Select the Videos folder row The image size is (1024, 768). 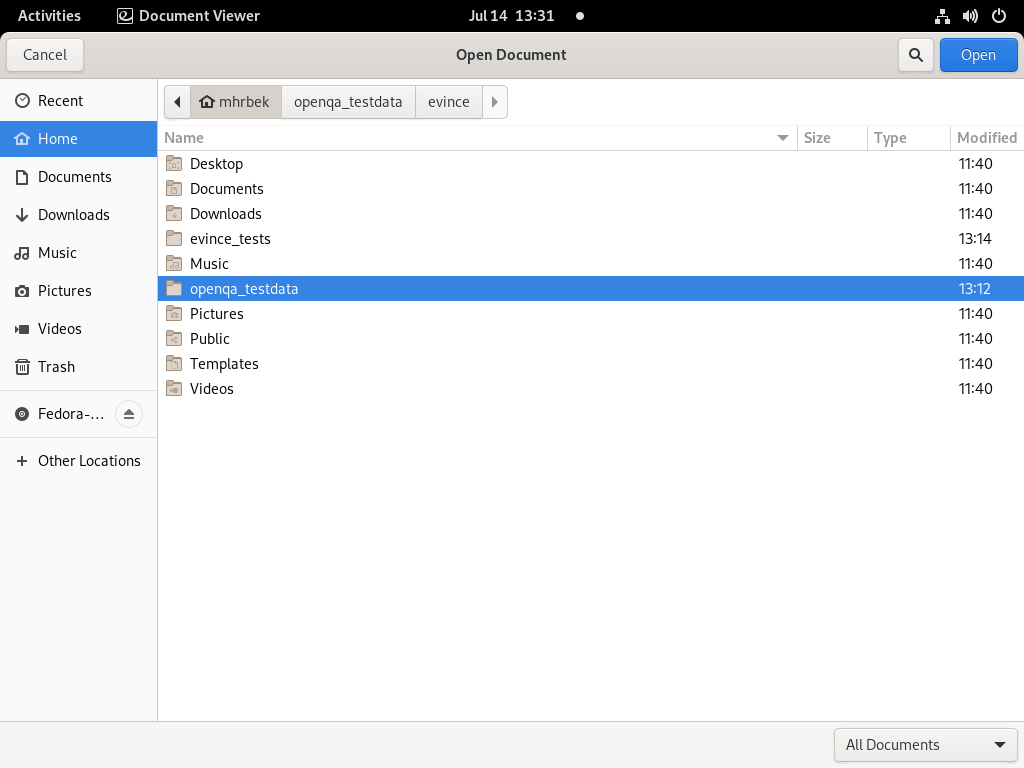pos(590,389)
